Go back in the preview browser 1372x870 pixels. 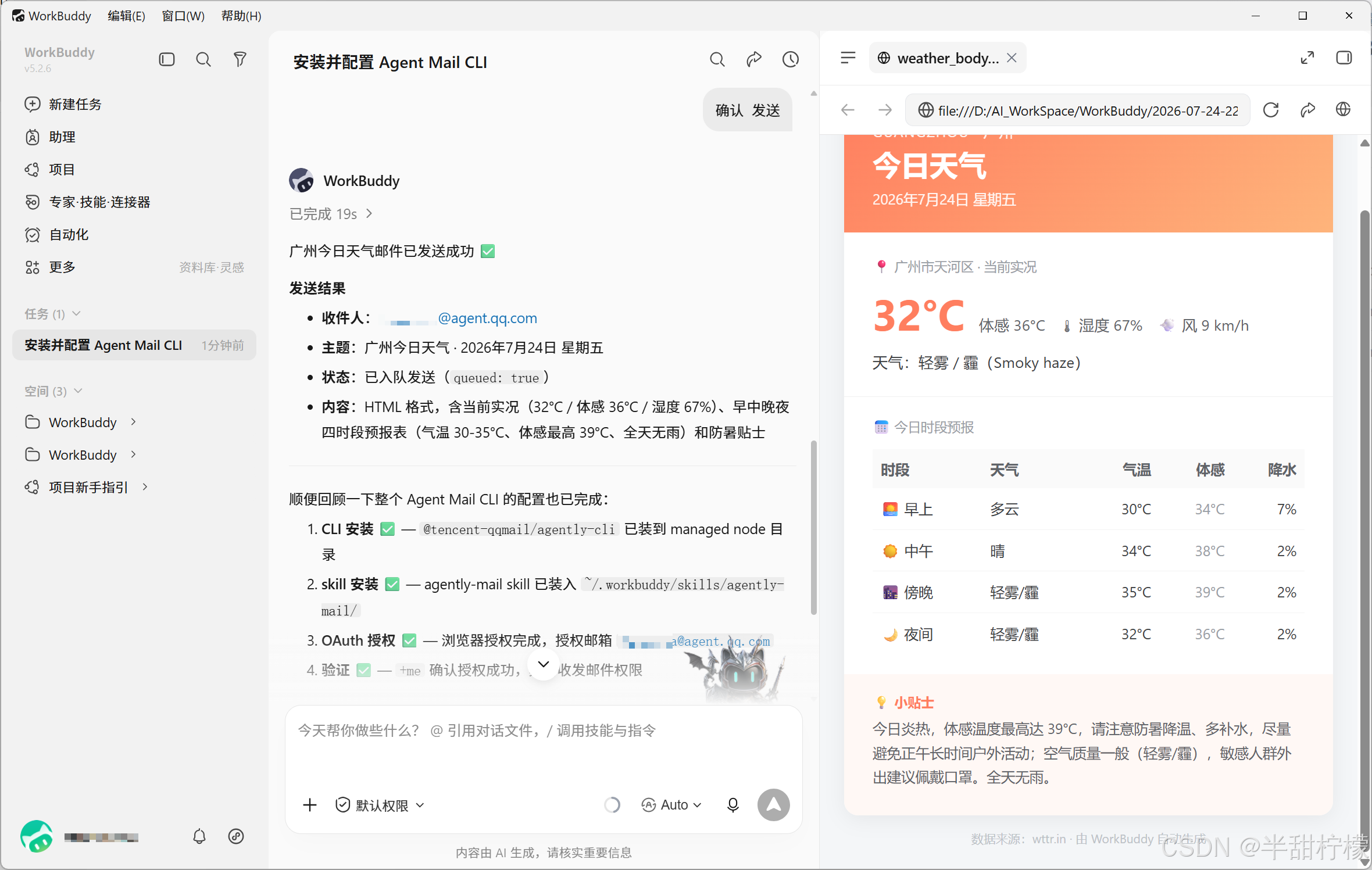click(848, 110)
